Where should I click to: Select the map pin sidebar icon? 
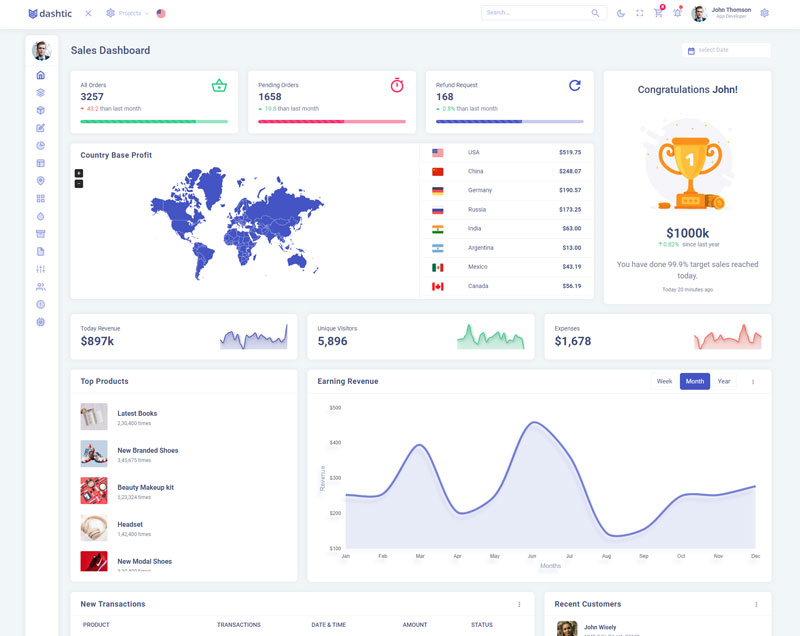pos(41,181)
